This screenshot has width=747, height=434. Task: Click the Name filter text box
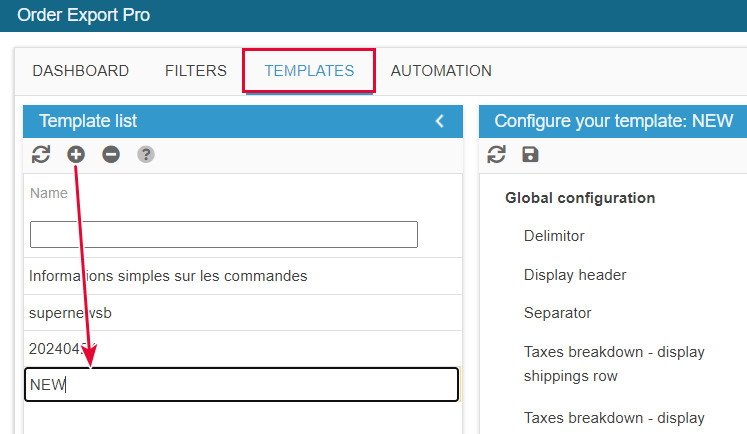tap(224, 234)
